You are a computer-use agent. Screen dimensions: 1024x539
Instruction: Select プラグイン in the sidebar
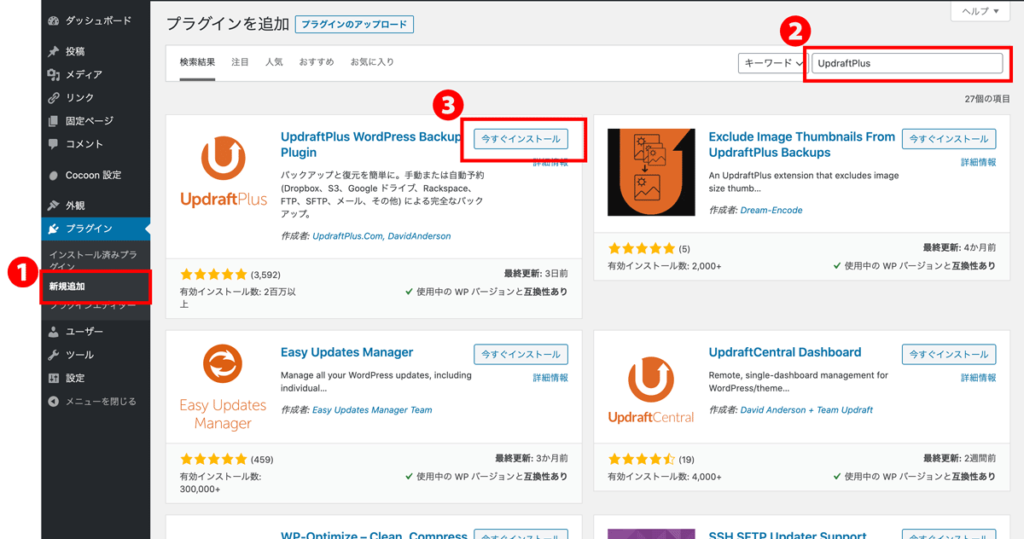click(x=95, y=229)
